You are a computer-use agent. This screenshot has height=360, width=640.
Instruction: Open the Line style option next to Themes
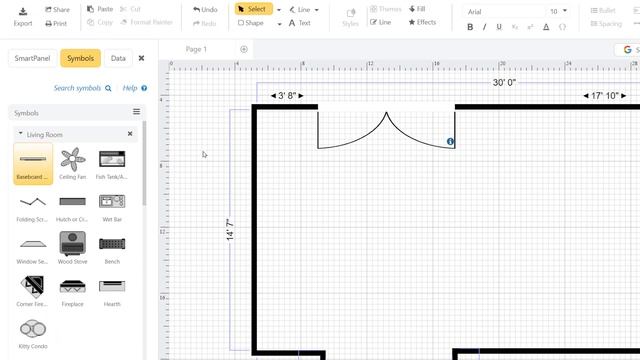tap(380, 22)
